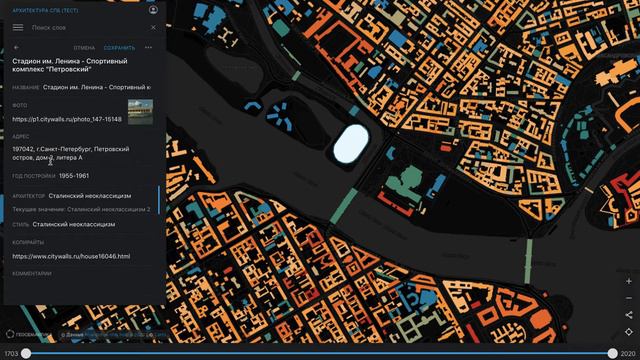The height and width of the screenshot is (360, 640).
Task: Edit the year built value 1955-1961
Action: pyautogui.click(x=74, y=176)
